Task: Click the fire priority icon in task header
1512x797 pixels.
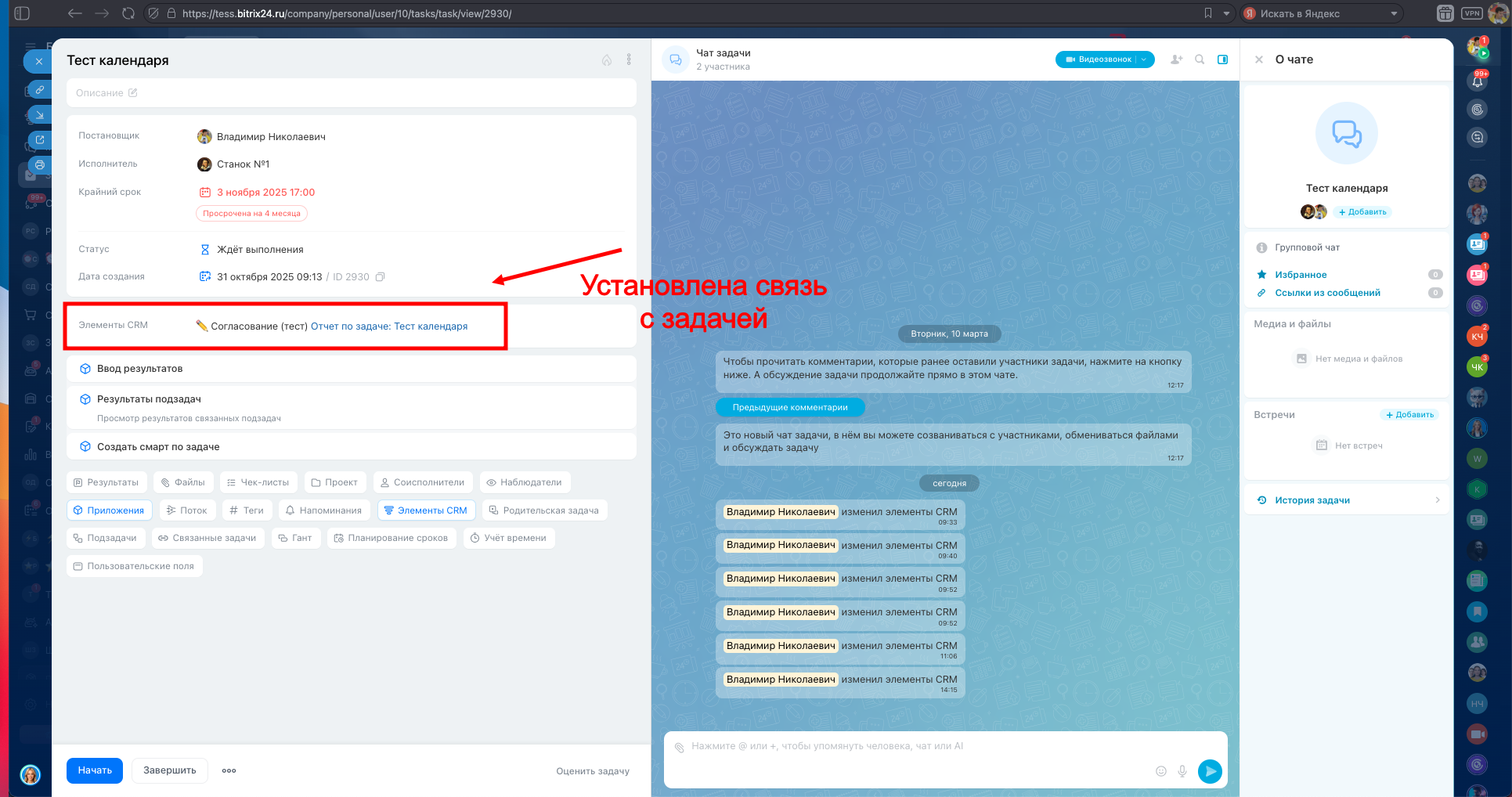Action: click(607, 60)
